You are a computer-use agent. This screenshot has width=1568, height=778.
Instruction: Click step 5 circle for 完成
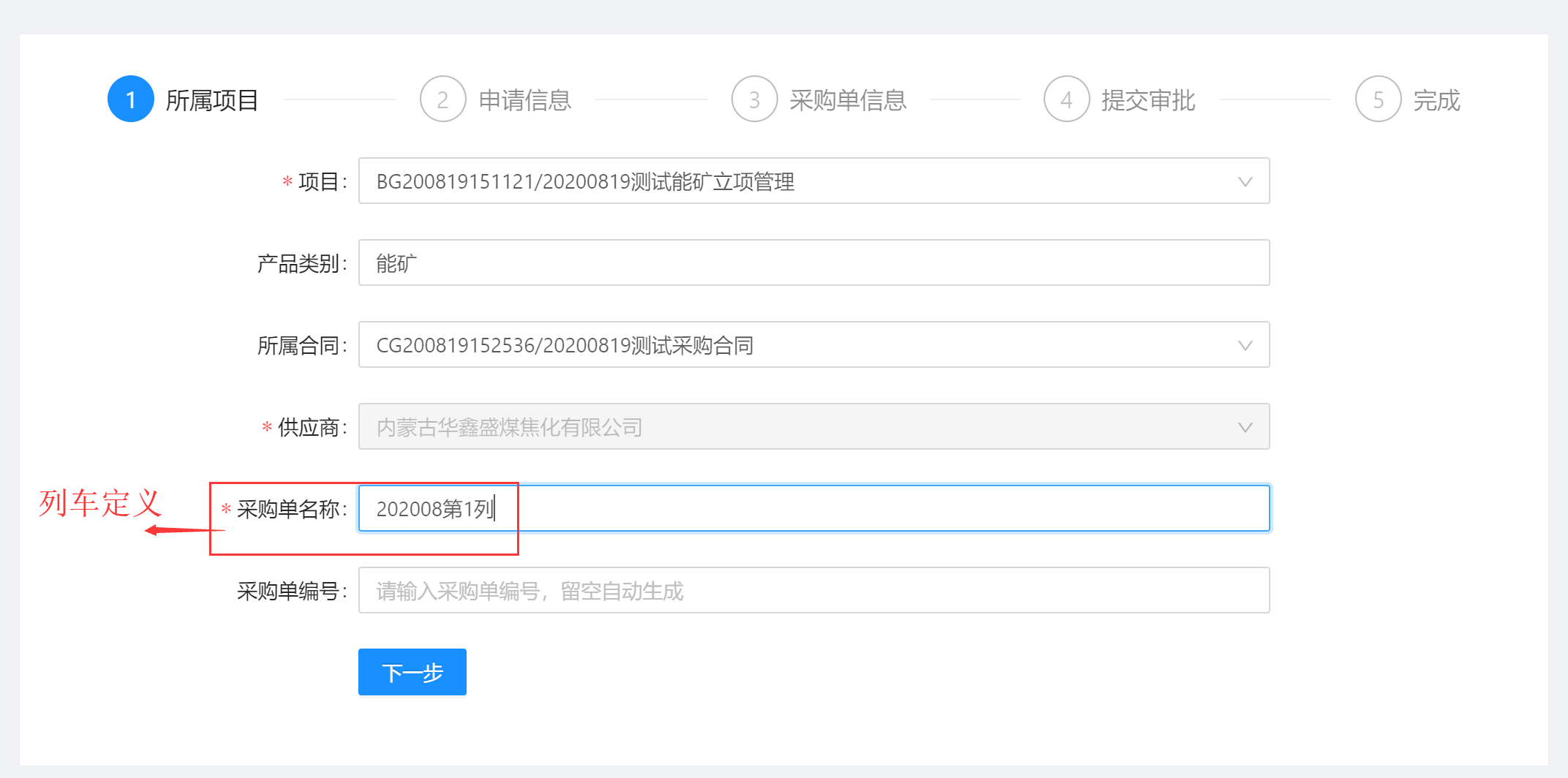1379,99
